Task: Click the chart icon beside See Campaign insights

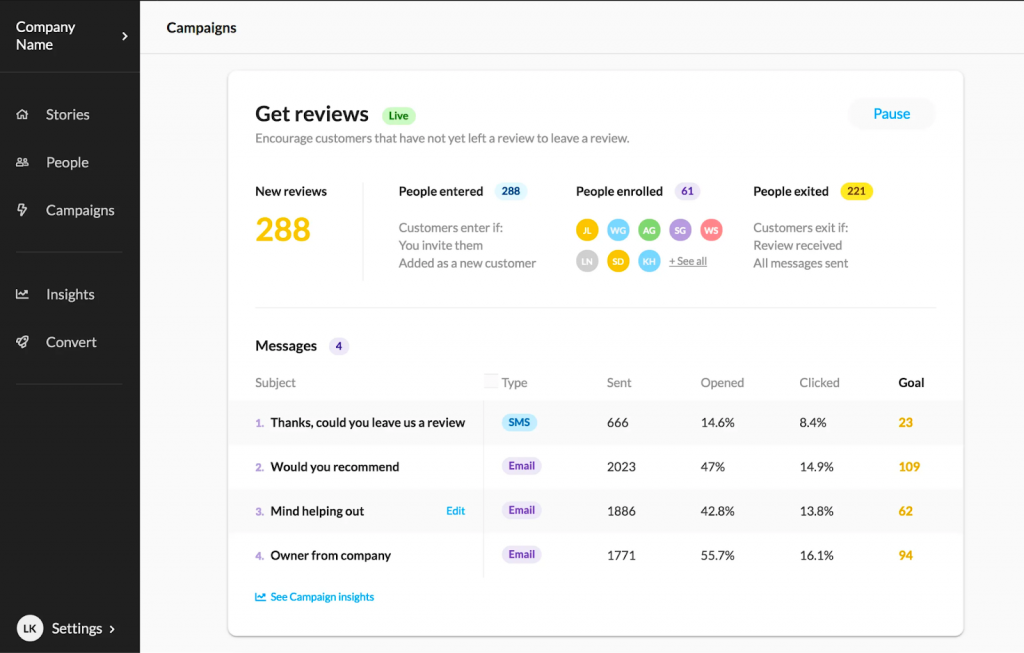Action: (261, 596)
